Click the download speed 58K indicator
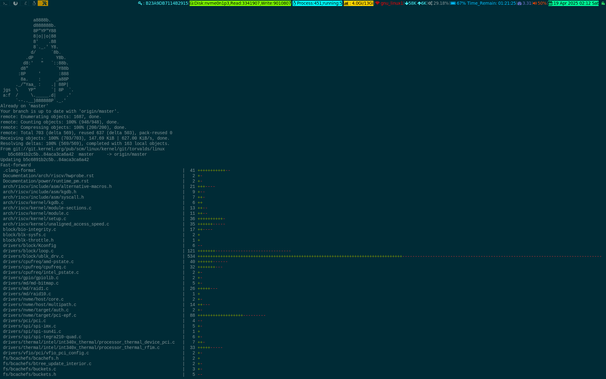606x379 pixels. [411, 3]
